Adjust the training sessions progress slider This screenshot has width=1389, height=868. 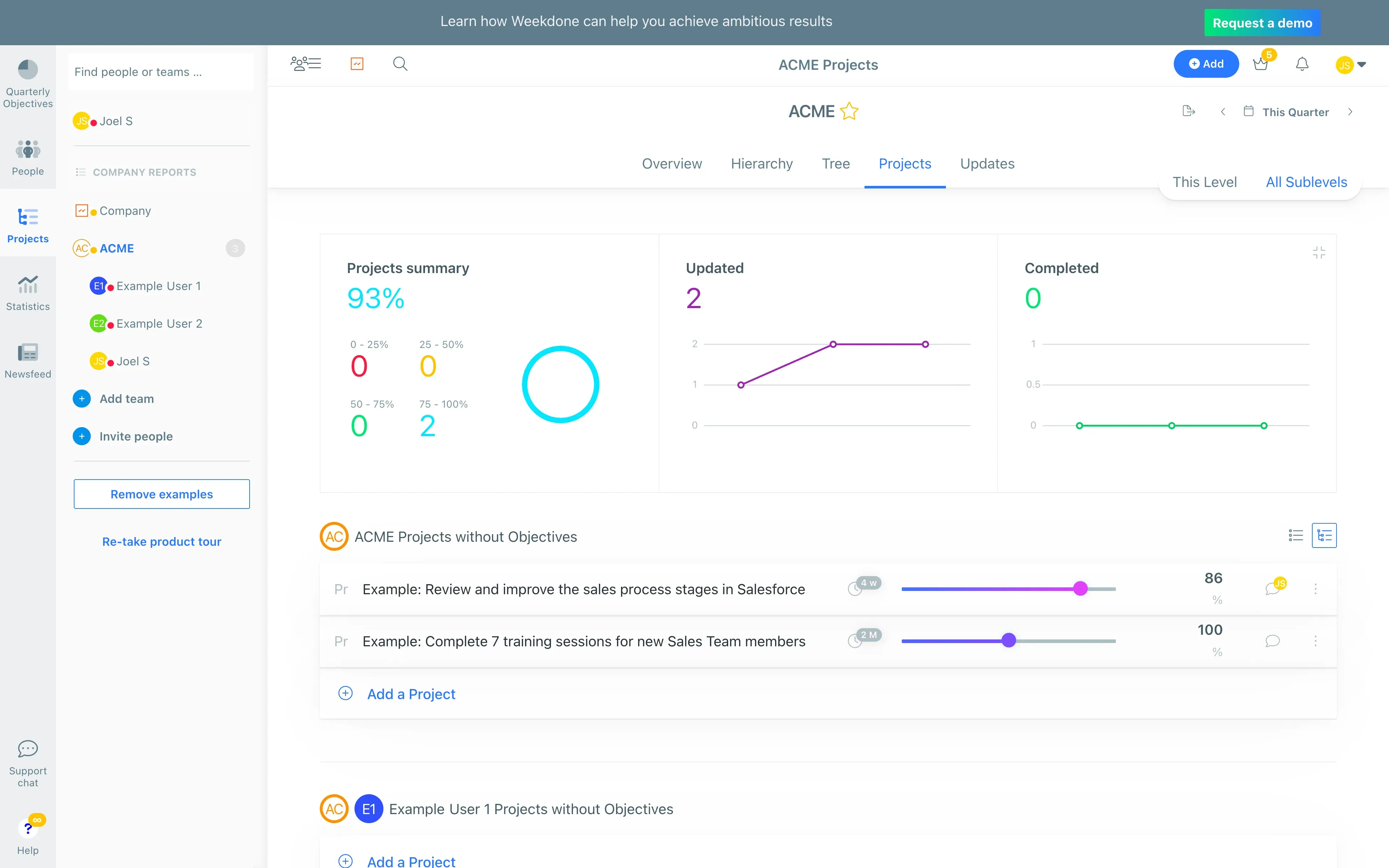1008,641
